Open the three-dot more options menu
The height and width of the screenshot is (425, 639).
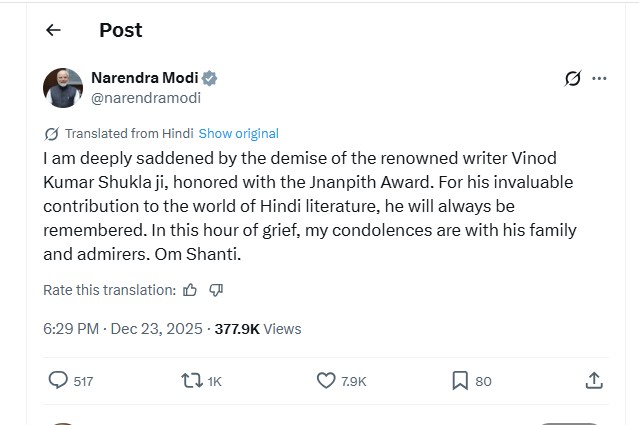point(599,78)
